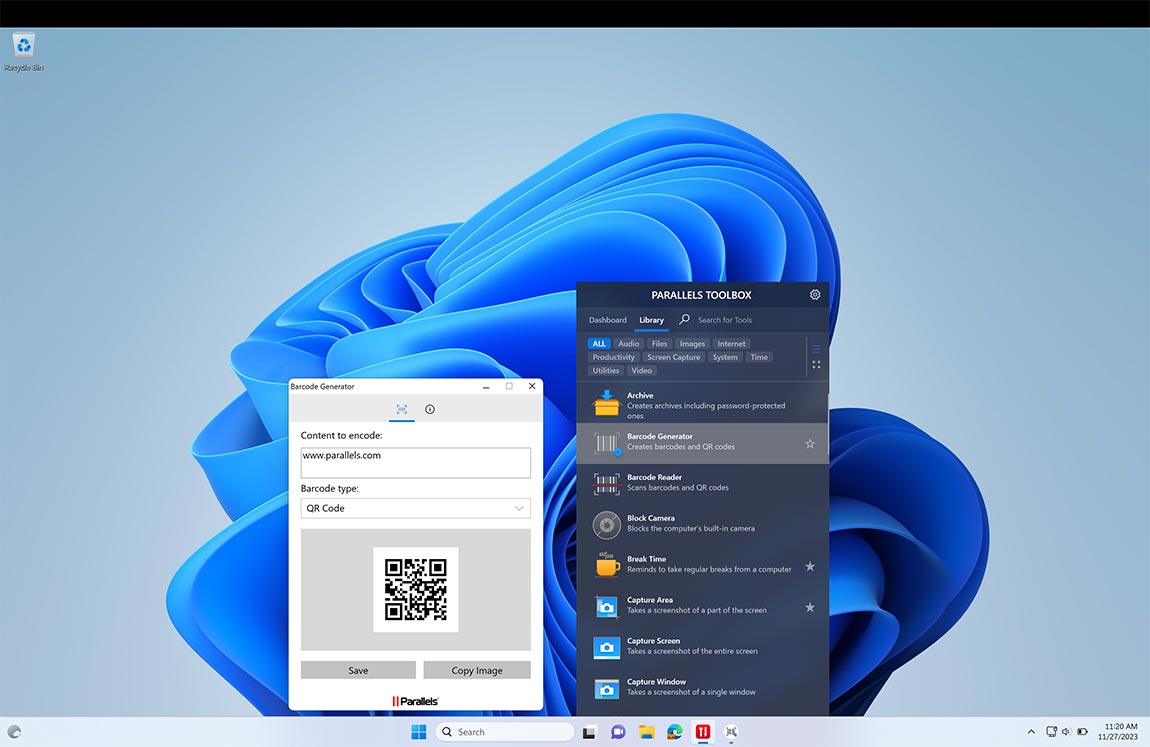Image resolution: width=1150 pixels, height=747 pixels.
Task: Star the Barcode Generator tool
Action: pyautogui.click(x=810, y=443)
